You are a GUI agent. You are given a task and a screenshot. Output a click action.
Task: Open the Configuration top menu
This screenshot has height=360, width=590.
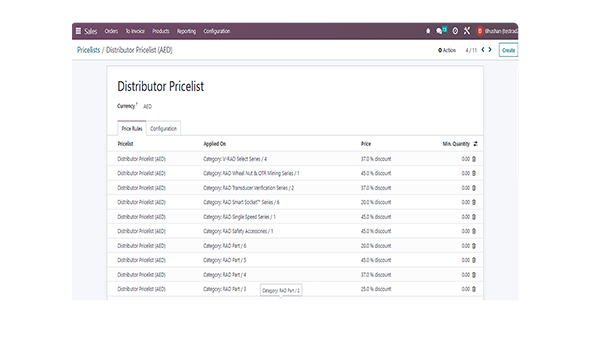click(216, 31)
